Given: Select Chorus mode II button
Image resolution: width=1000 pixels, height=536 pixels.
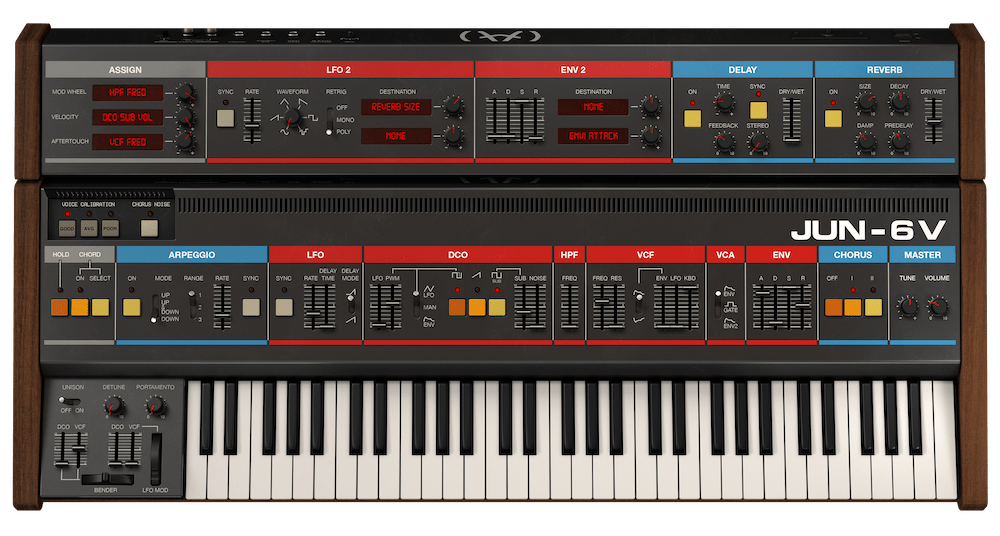Looking at the screenshot, I should (873, 307).
